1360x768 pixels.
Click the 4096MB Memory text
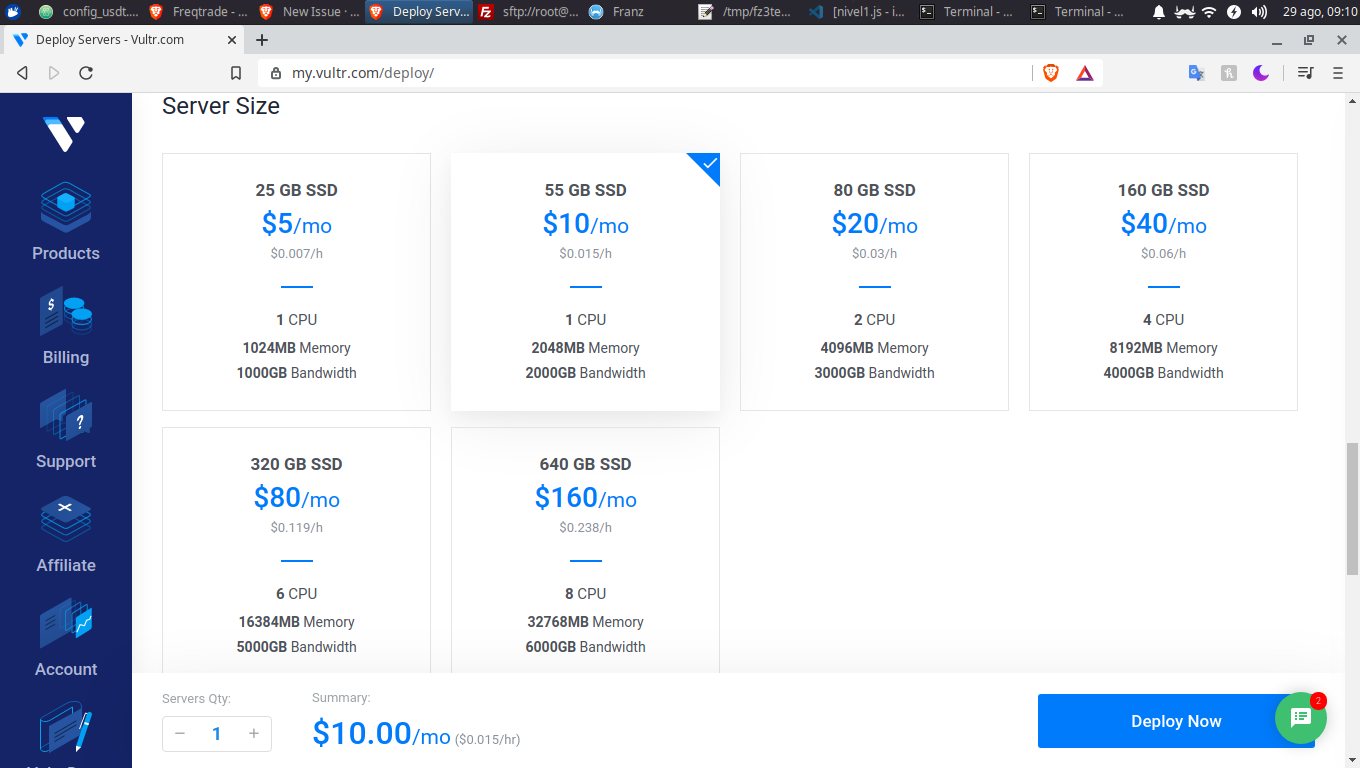pyautogui.click(x=874, y=348)
